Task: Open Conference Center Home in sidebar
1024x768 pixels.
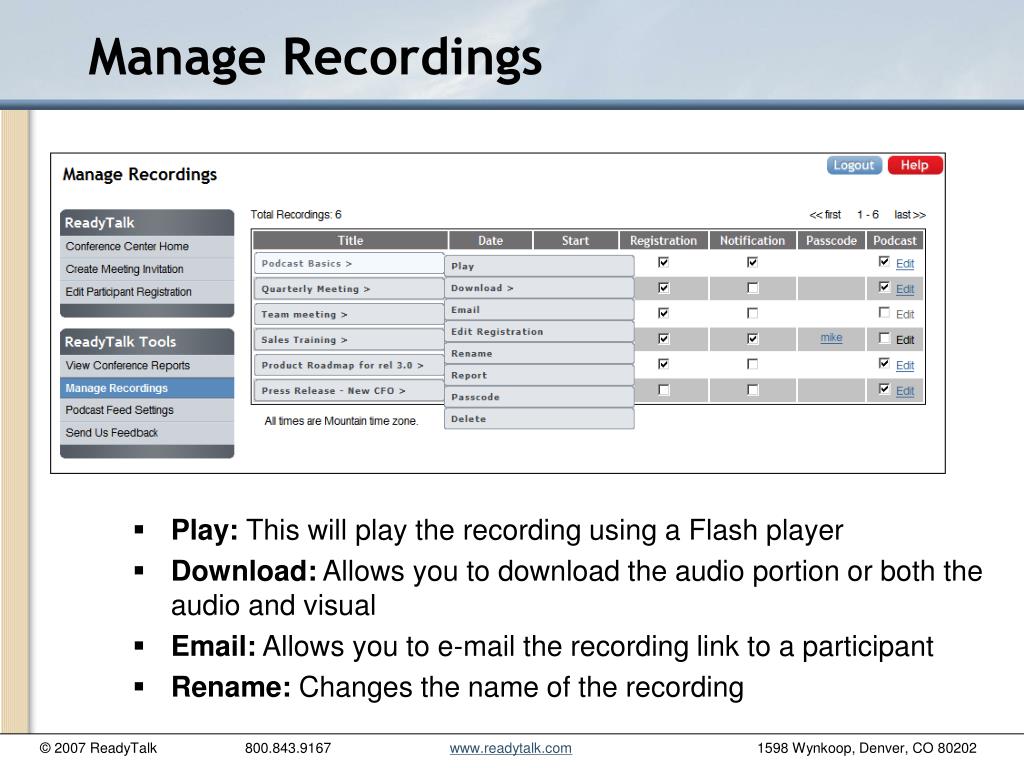Action: pos(127,246)
